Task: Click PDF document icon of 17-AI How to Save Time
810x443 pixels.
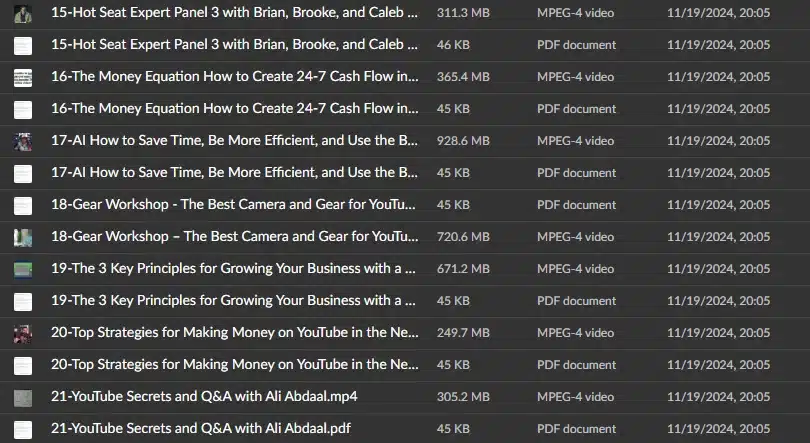Action: [x=23, y=174]
